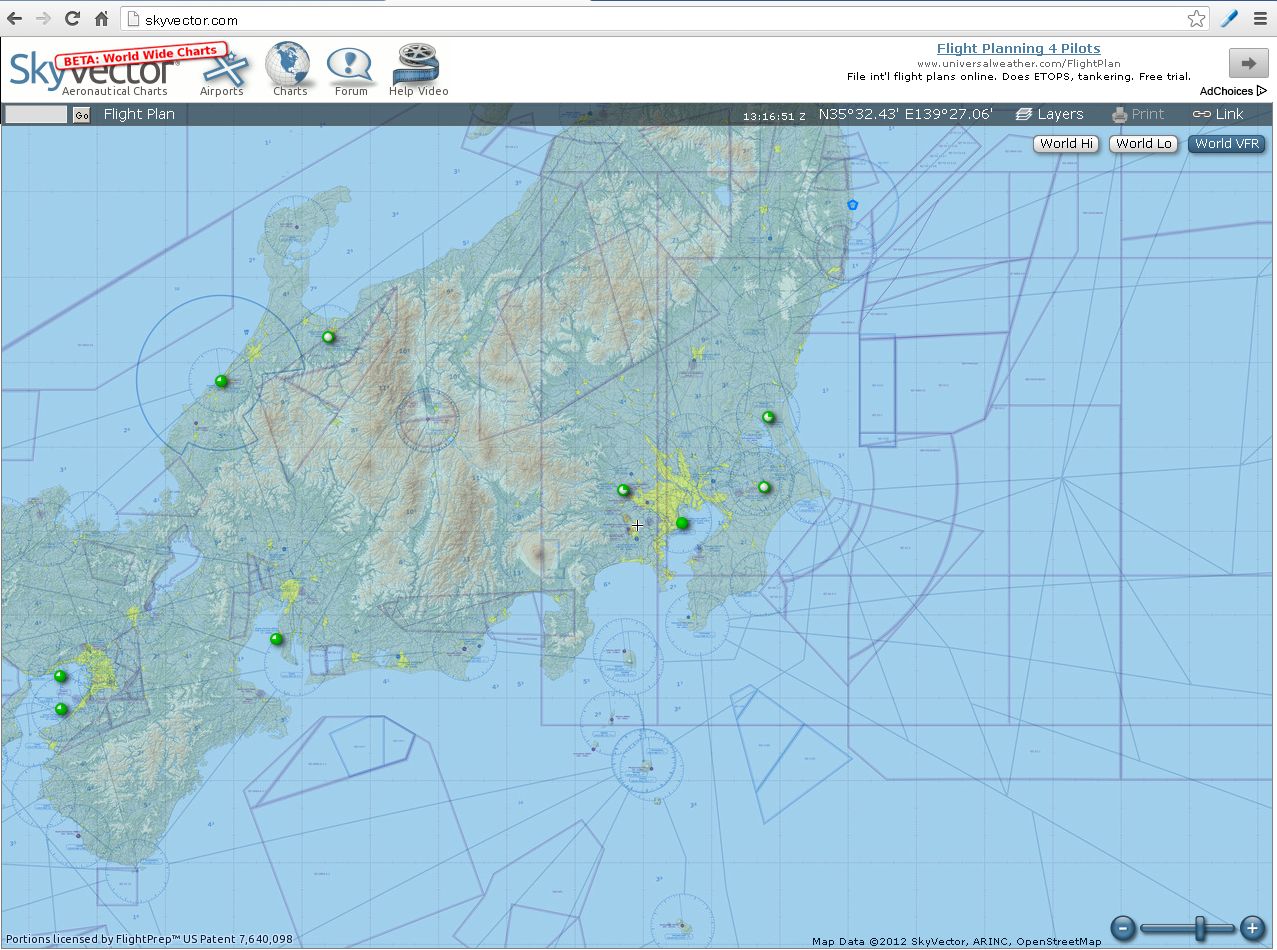1277x950 pixels.
Task: Open the Forum speech bubble icon
Action: pos(350,66)
